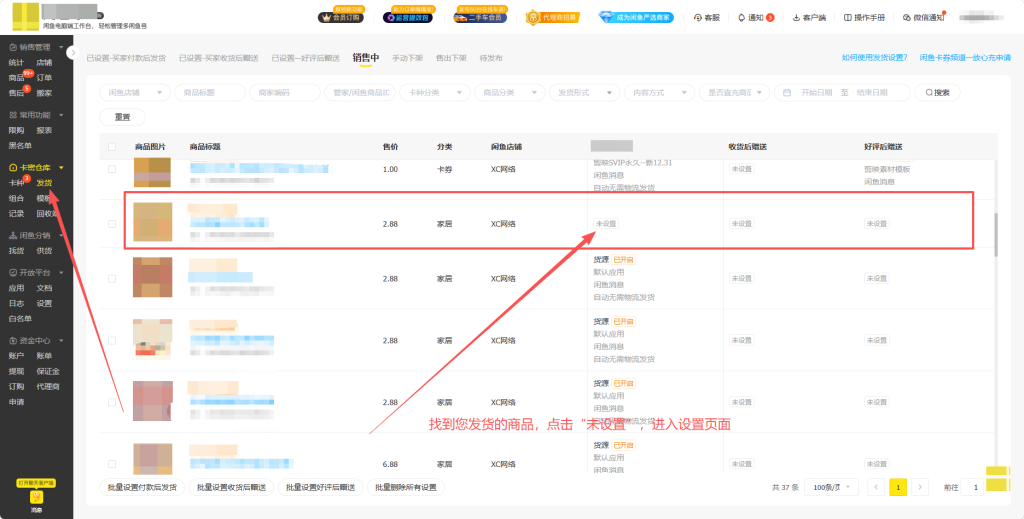Click the 成为闲鱼严选商家 diamond banner
This screenshot has height=519, width=1024.
point(636,18)
